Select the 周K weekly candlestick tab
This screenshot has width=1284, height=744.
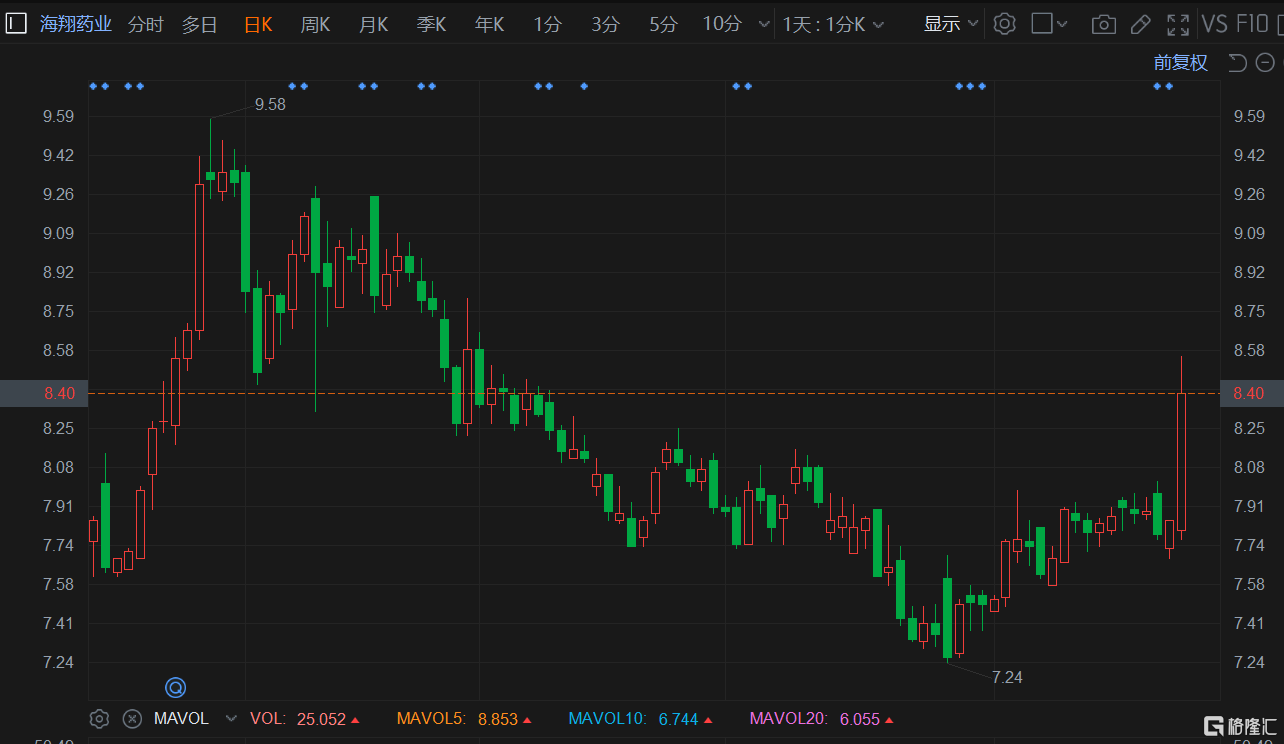click(316, 24)
